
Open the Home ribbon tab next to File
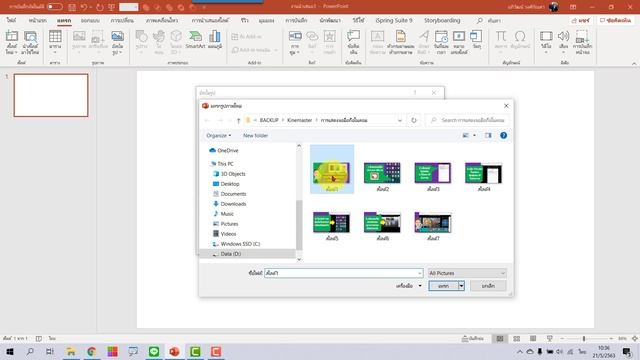point(38,20)
